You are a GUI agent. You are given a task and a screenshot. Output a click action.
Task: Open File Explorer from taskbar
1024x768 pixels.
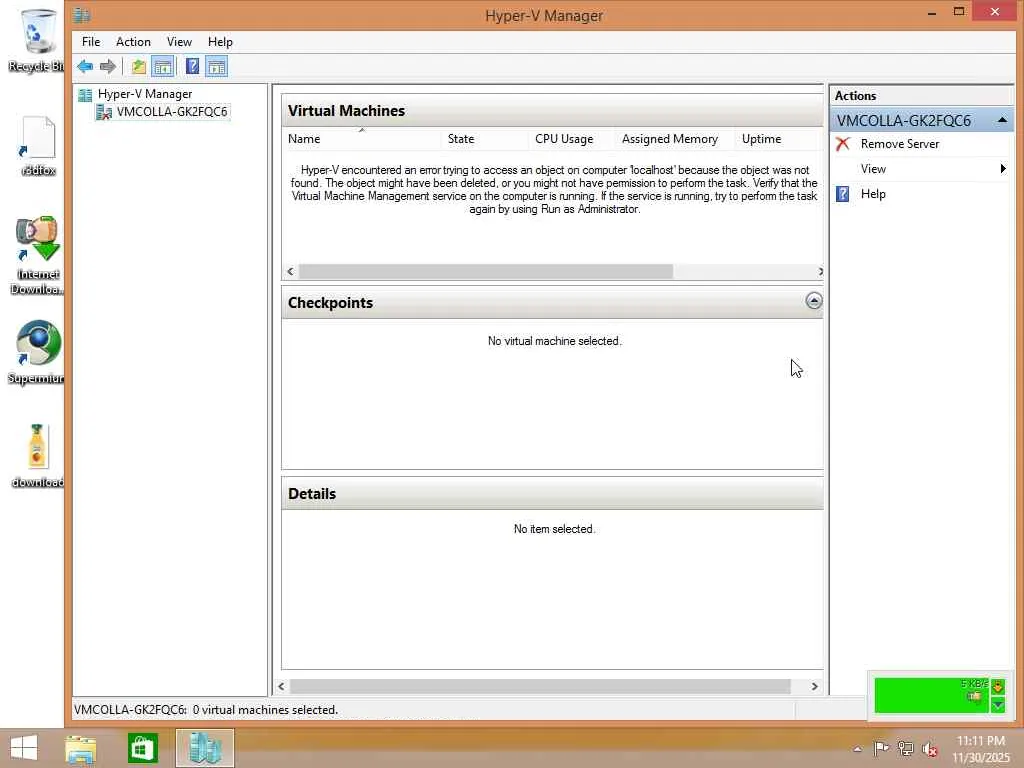tap(82, 748)
